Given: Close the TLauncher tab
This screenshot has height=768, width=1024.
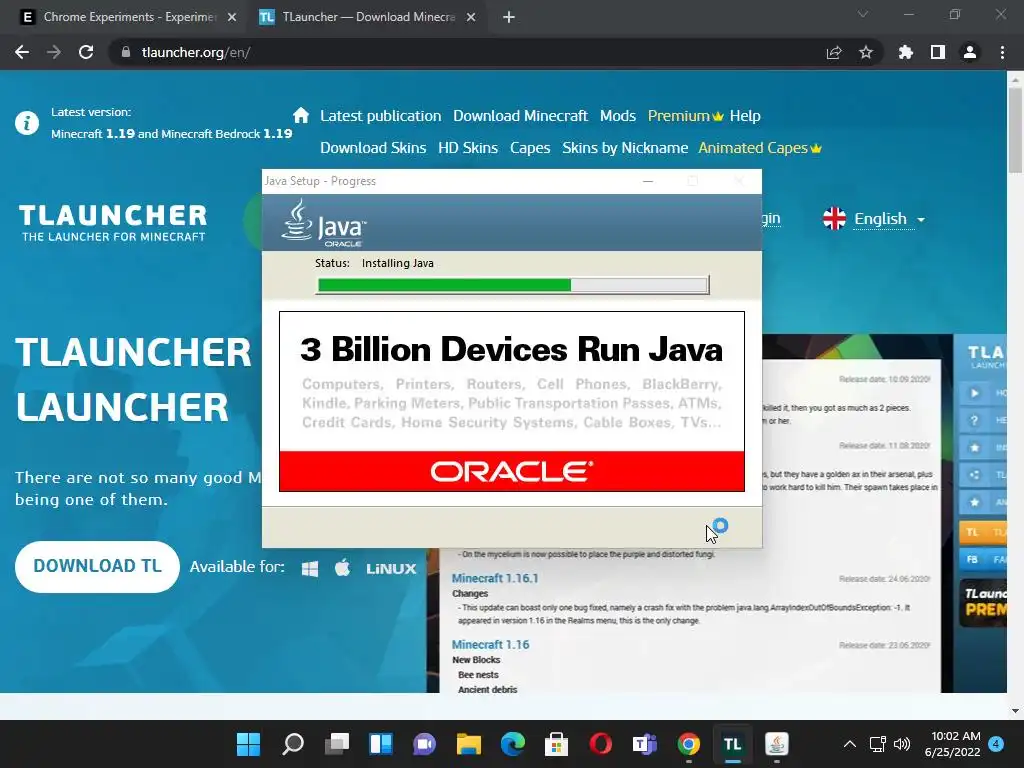Looking at the screenshot, I should pos(471,17).
